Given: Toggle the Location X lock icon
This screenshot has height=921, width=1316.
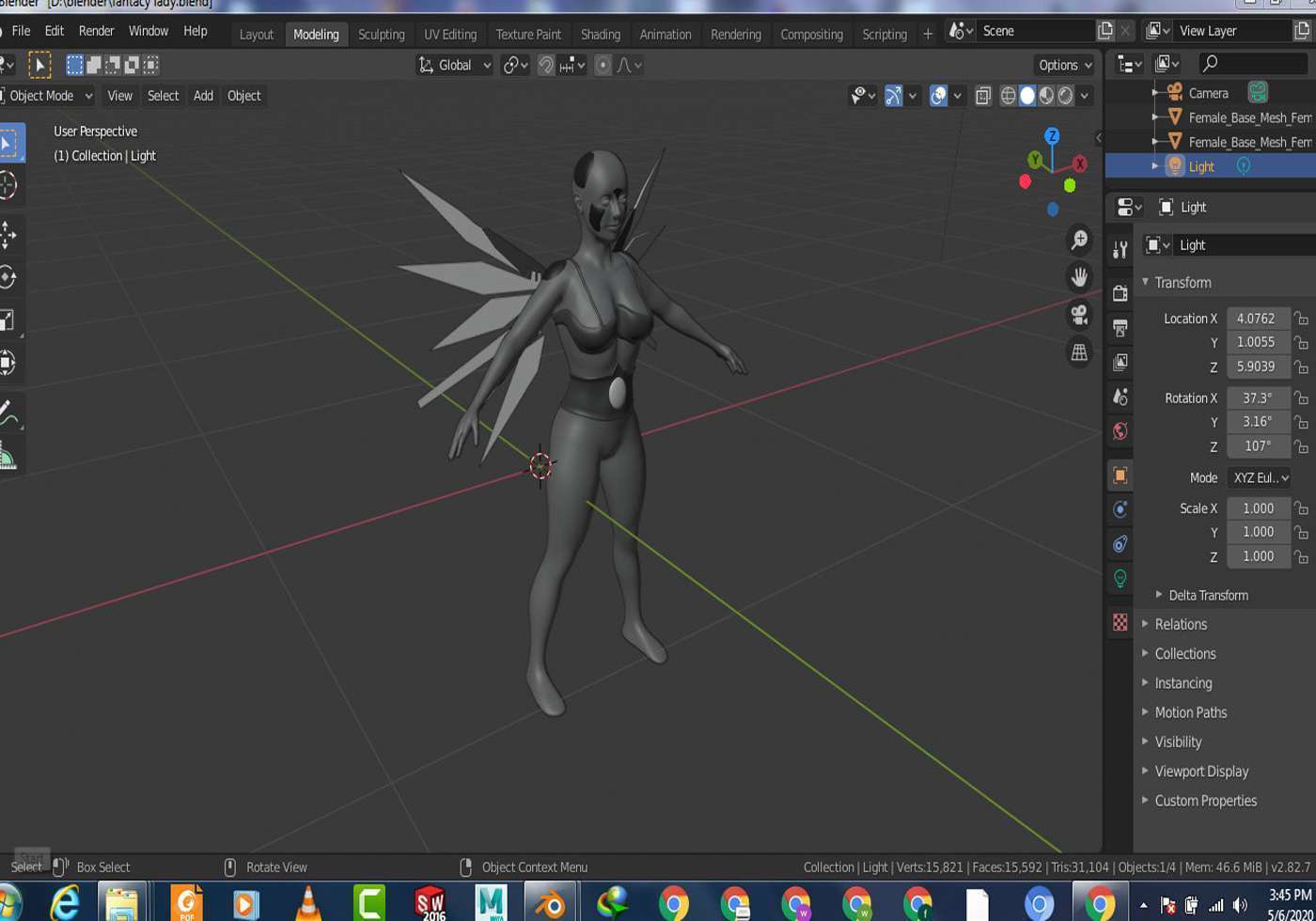Looking at the screenshot, I should click(1301, 319).
